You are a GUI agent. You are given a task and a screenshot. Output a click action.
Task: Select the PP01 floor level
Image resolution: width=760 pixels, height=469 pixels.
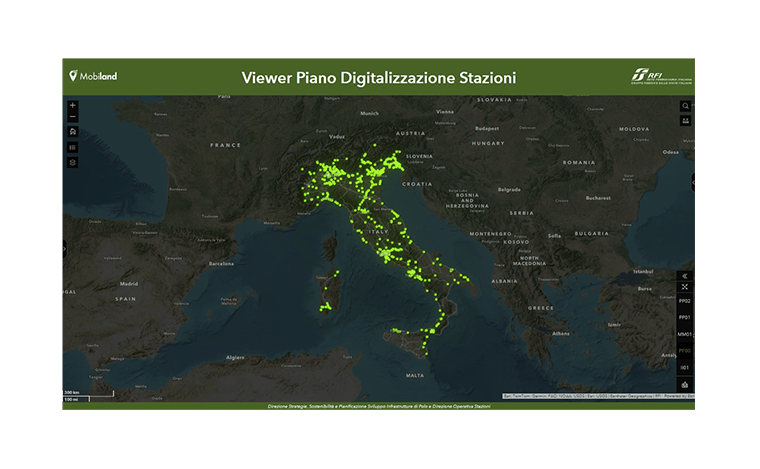[685, 317]
